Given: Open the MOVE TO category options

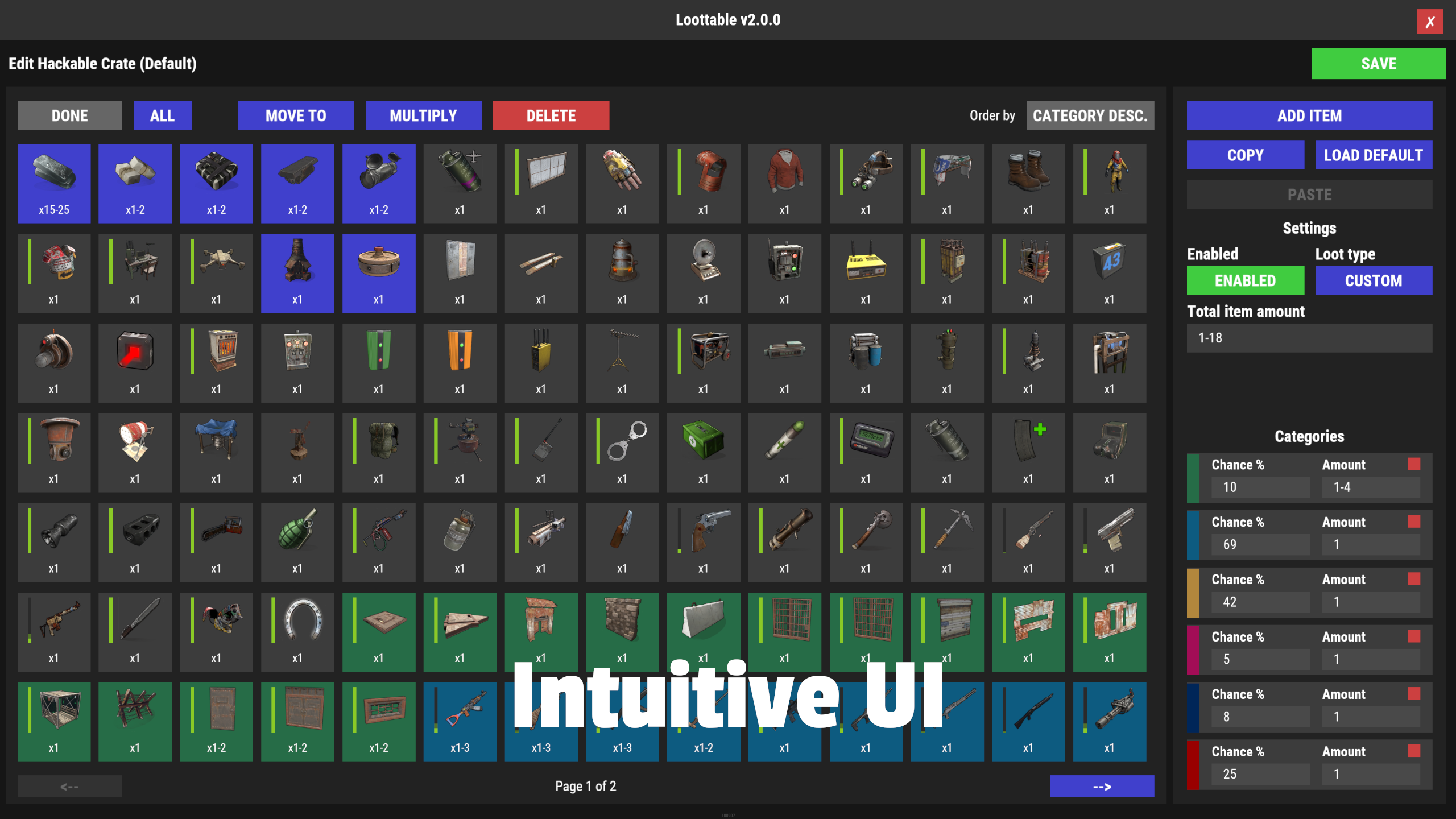Looking at the screenshot, I should (296, 116).
